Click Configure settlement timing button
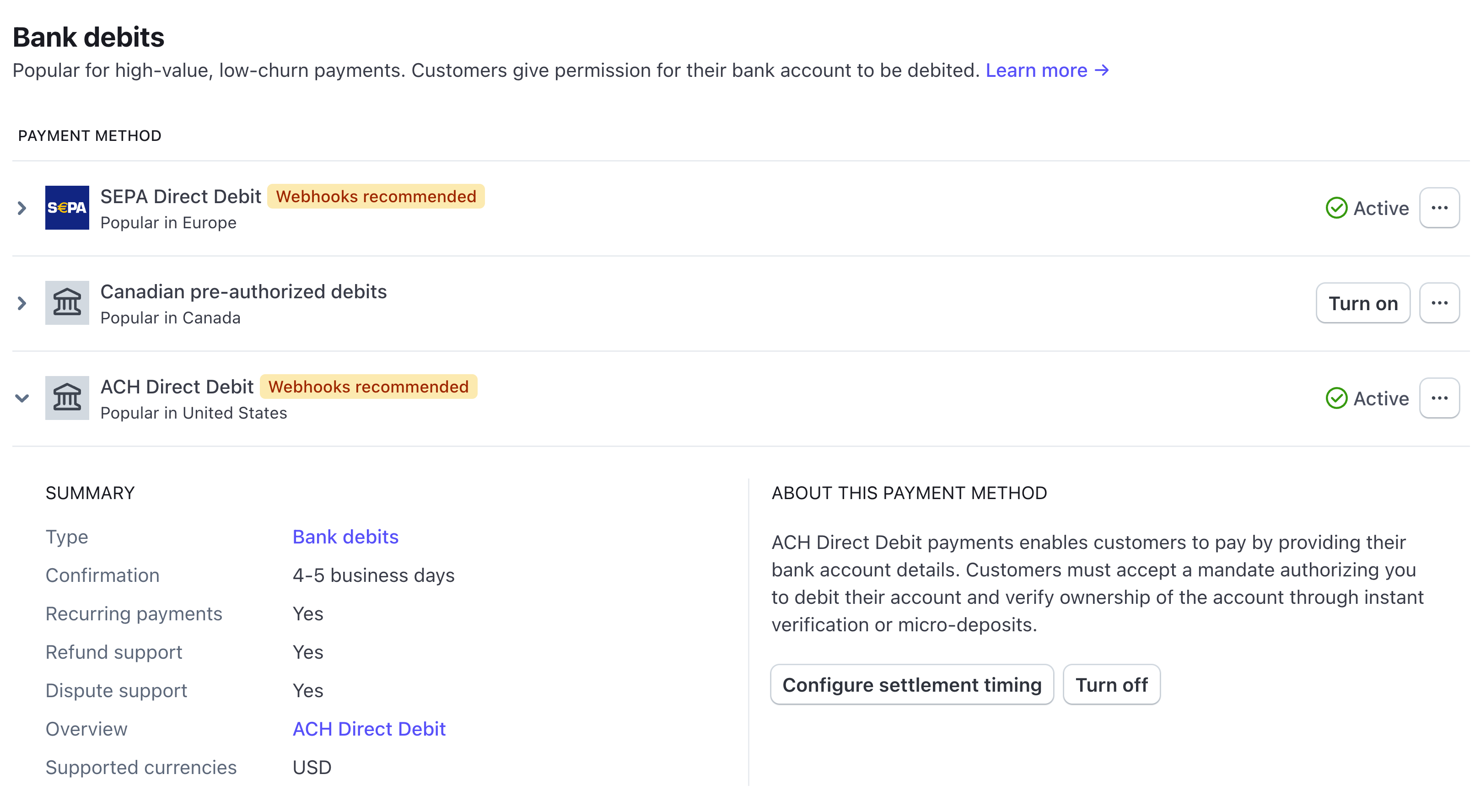Screen dimensions: 1475x812 [911, 684]
